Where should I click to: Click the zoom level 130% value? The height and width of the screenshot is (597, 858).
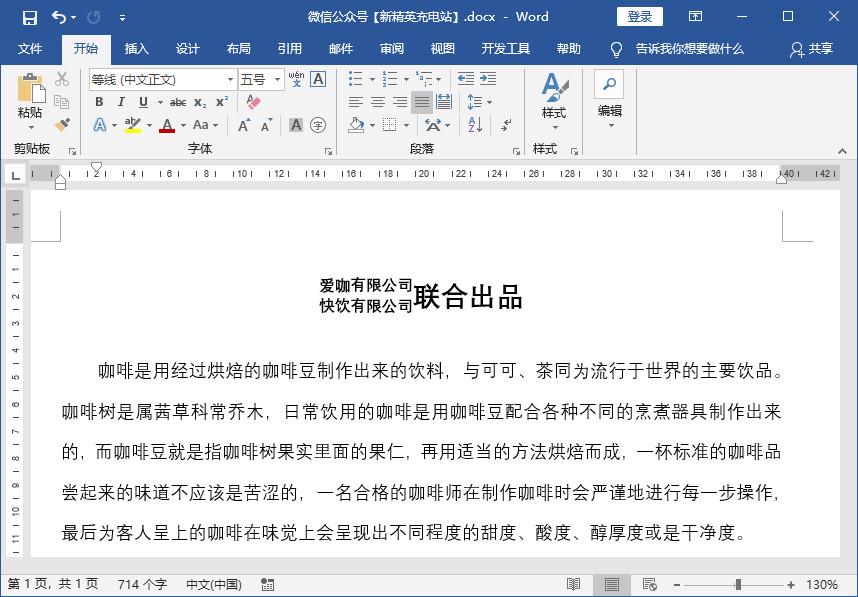[821, 584]
